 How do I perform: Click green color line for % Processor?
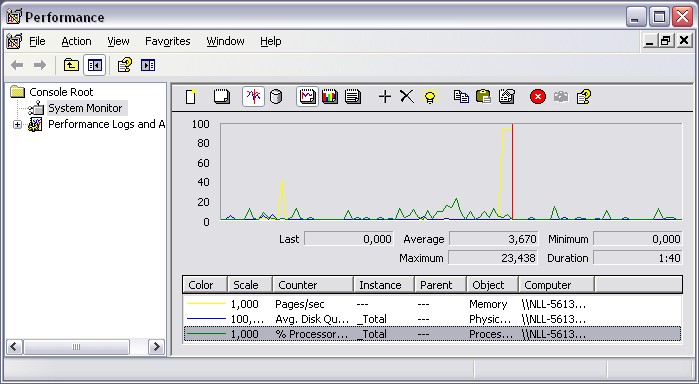206,333
